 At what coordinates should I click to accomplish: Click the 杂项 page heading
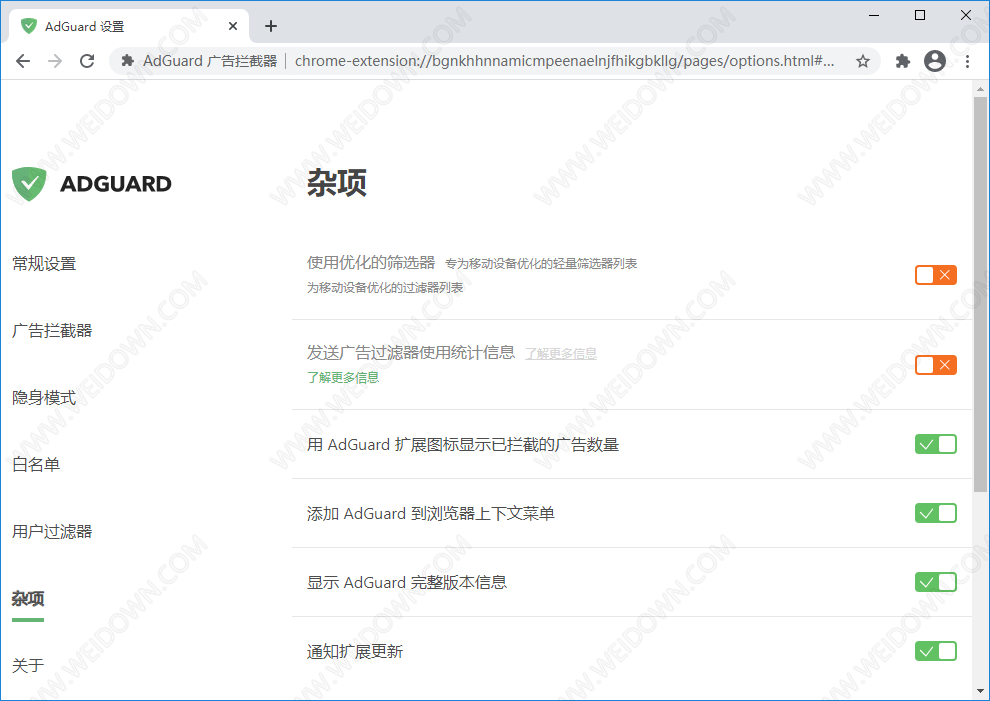[x=337, y=183]
